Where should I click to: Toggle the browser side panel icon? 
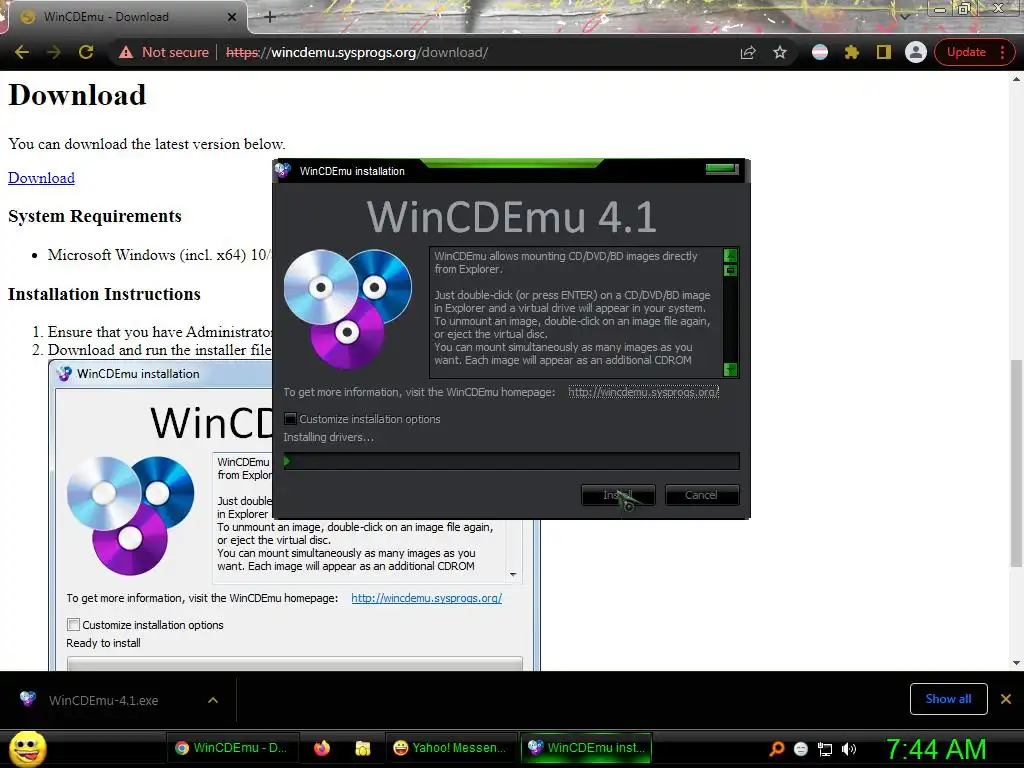884,52
